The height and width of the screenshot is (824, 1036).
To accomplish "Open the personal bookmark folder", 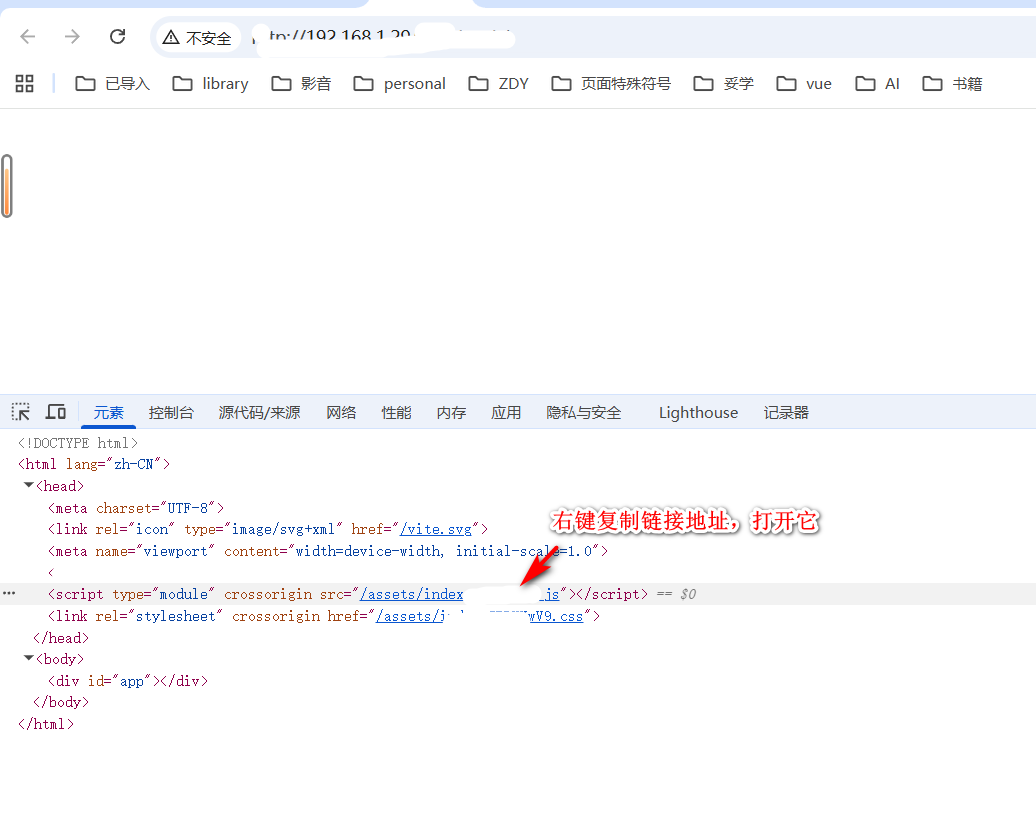I will tap(400, 84).
